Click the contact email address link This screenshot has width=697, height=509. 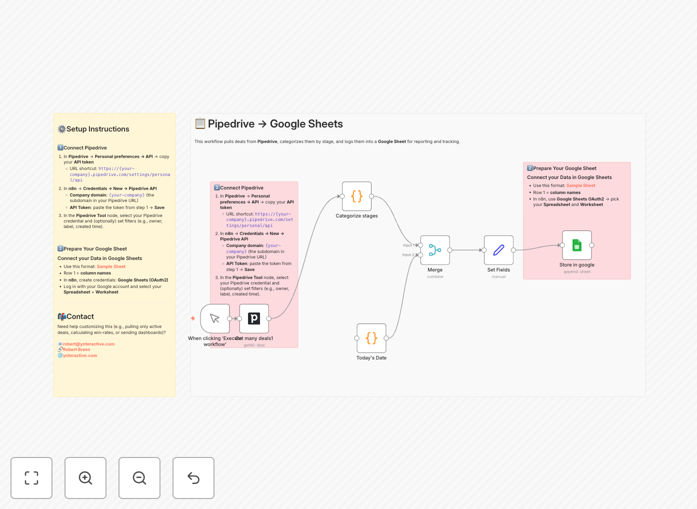(x=88, y=344)
